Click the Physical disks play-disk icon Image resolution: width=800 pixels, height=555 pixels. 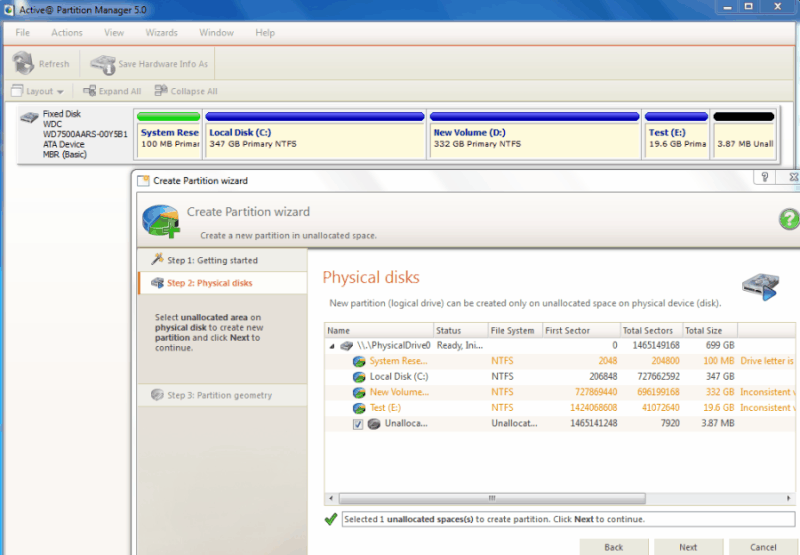[x=760, y=287]
